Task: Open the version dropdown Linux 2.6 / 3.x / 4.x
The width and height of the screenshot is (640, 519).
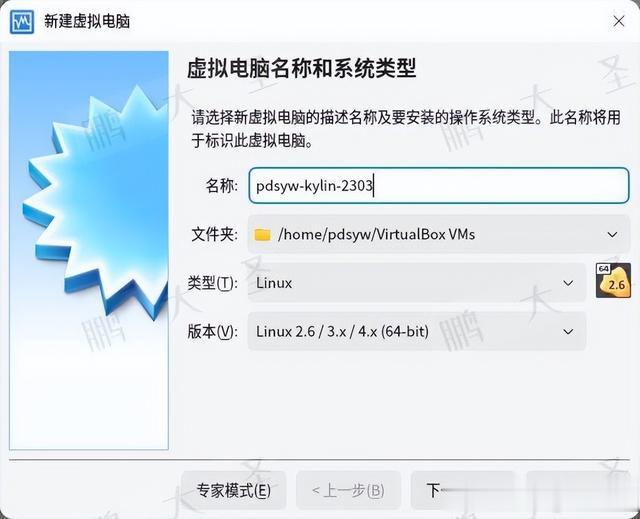Action: pos(417,331)
